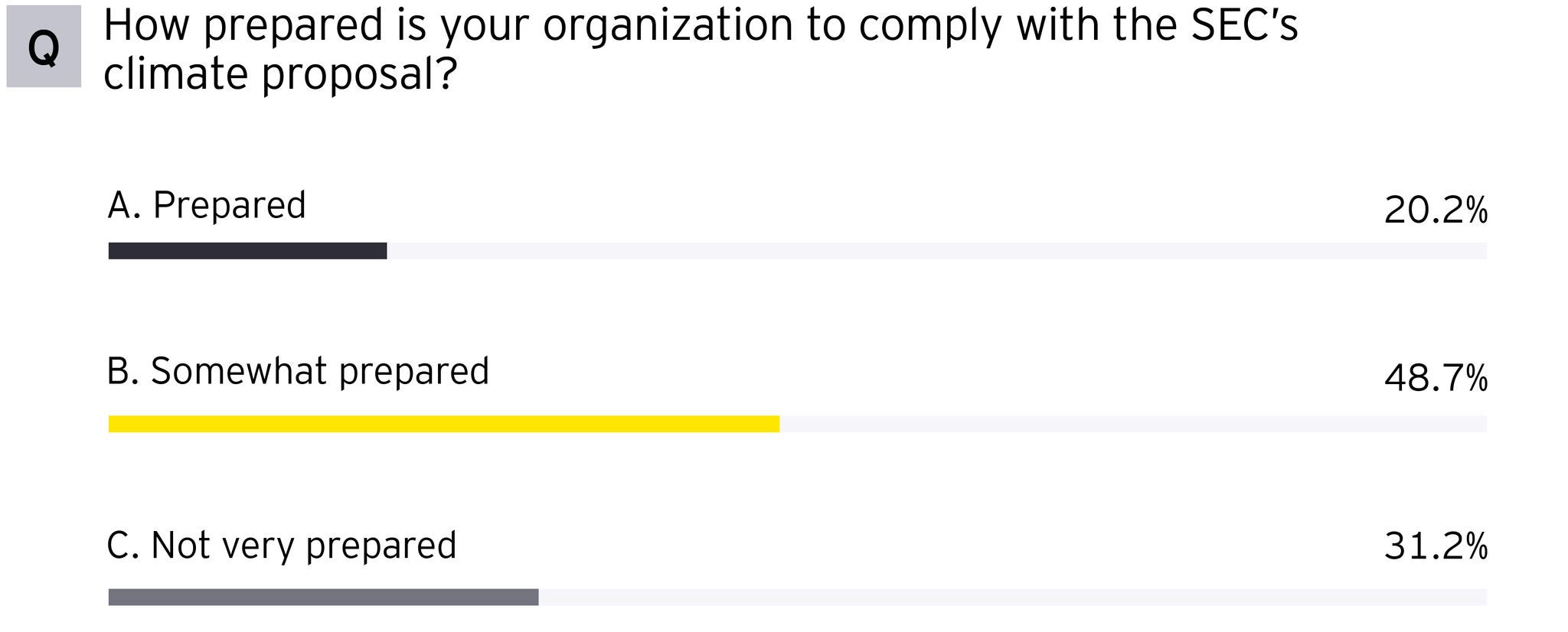This screenshot has width=1568, height=632.
Task: Click the 48.7% result value
Action: tap(1436, 379)
